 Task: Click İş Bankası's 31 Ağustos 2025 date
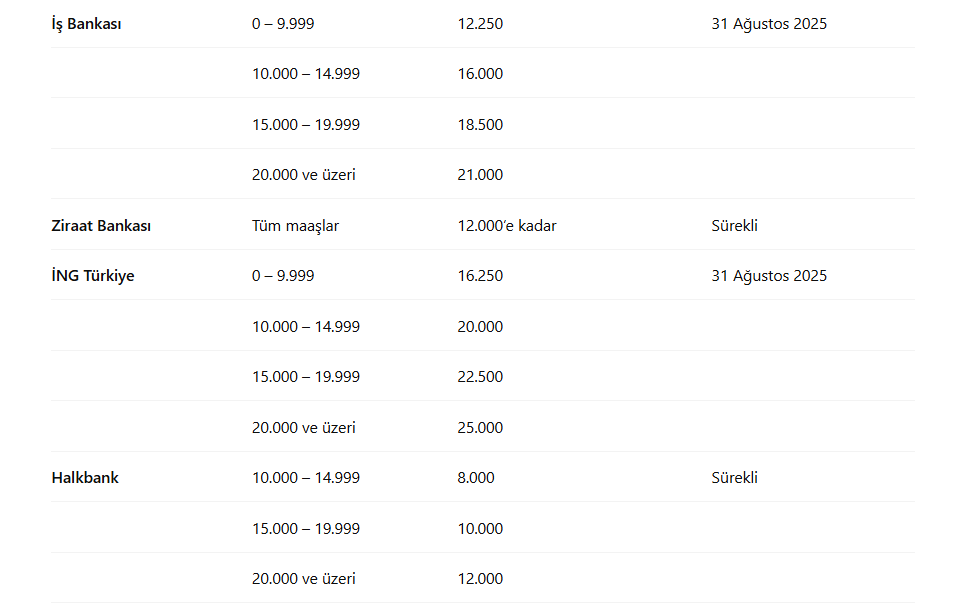point(769,24)
